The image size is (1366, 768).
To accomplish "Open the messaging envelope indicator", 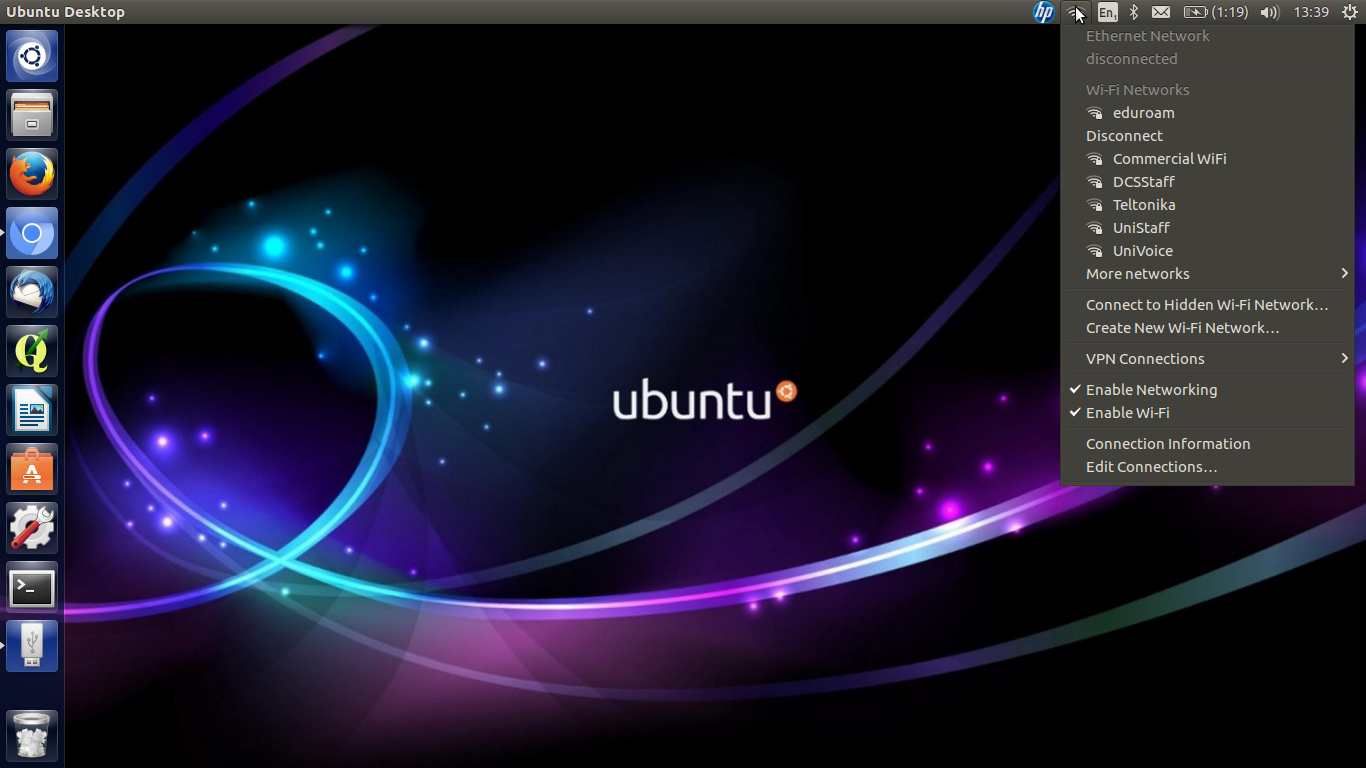I will pos(1160,12).
